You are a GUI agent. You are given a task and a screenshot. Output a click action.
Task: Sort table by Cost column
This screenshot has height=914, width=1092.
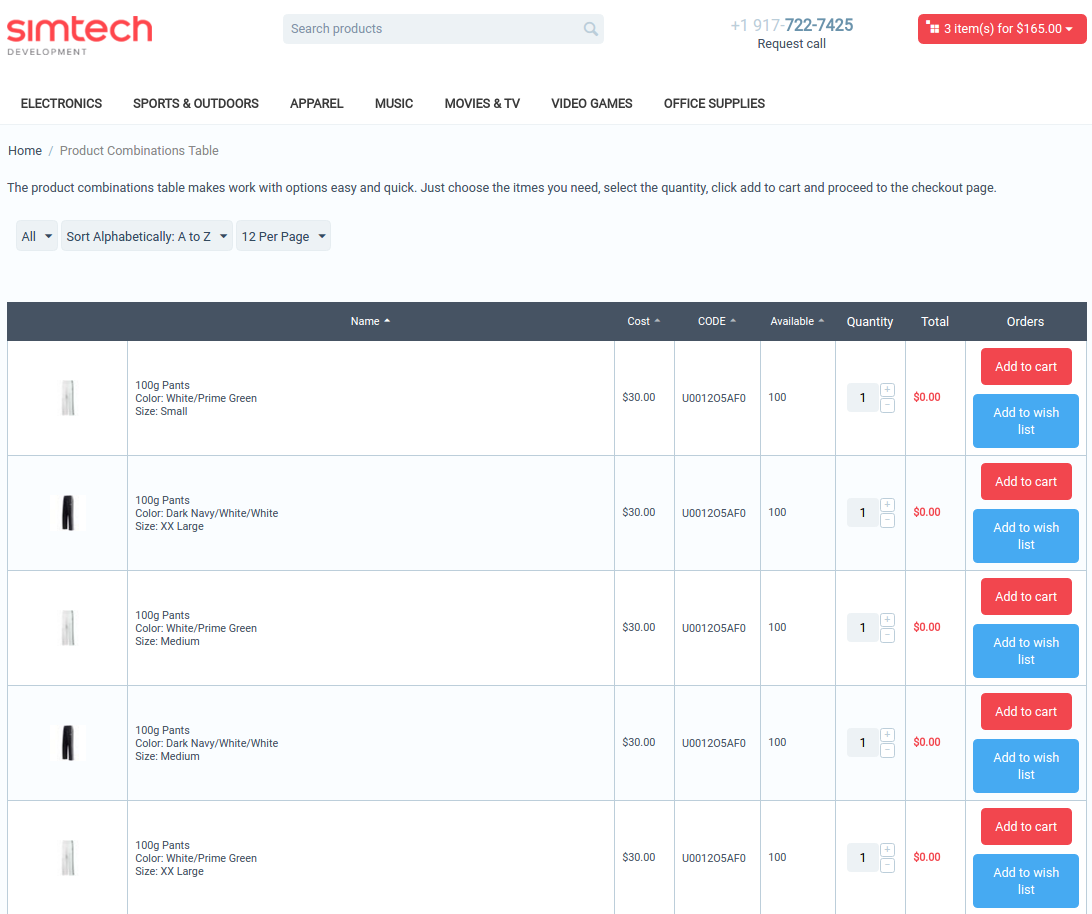click(x=643, y=321)
